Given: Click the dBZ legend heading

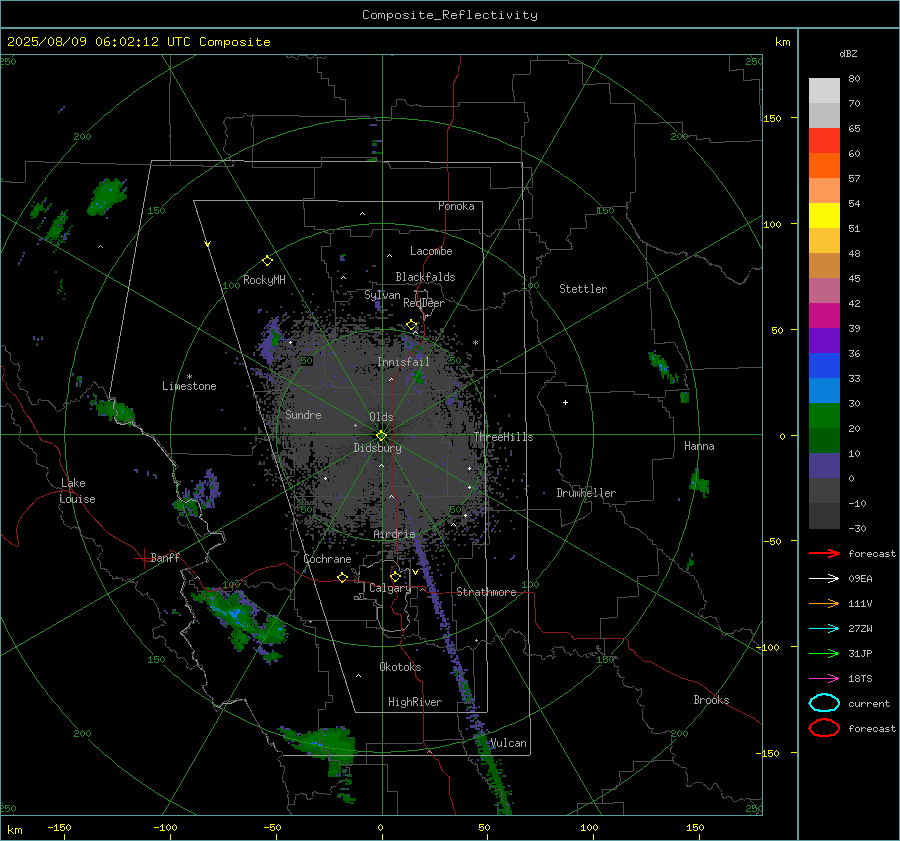Looking at the screenshot, I should [x=848, y=53].
